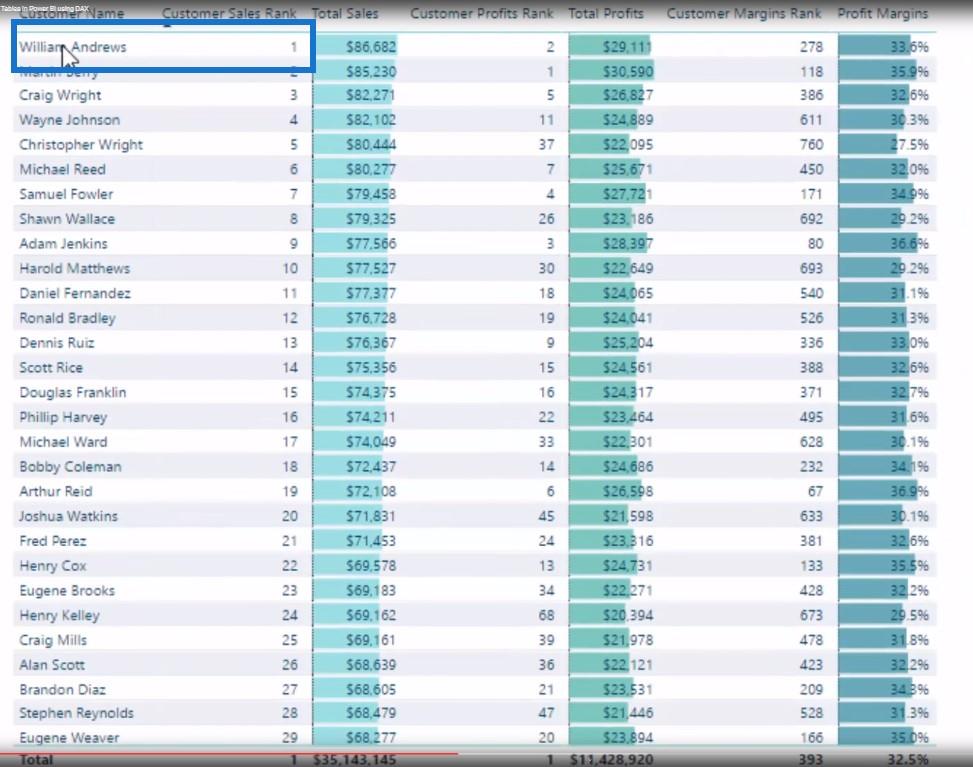Click total sales value $86,682

coord(371,47)
